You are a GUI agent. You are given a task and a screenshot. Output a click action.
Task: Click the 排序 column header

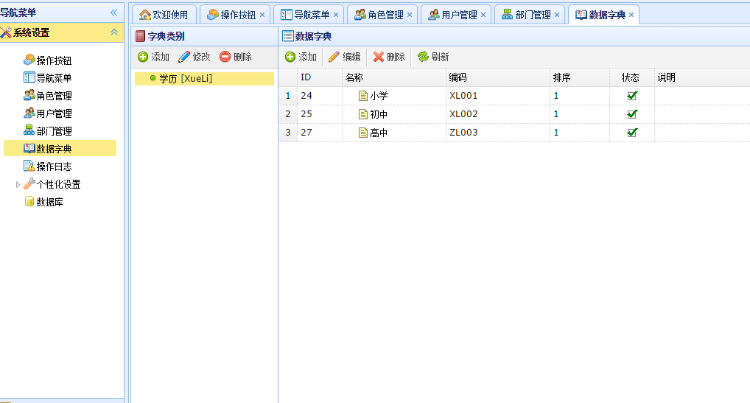click(x=580, y=77)
